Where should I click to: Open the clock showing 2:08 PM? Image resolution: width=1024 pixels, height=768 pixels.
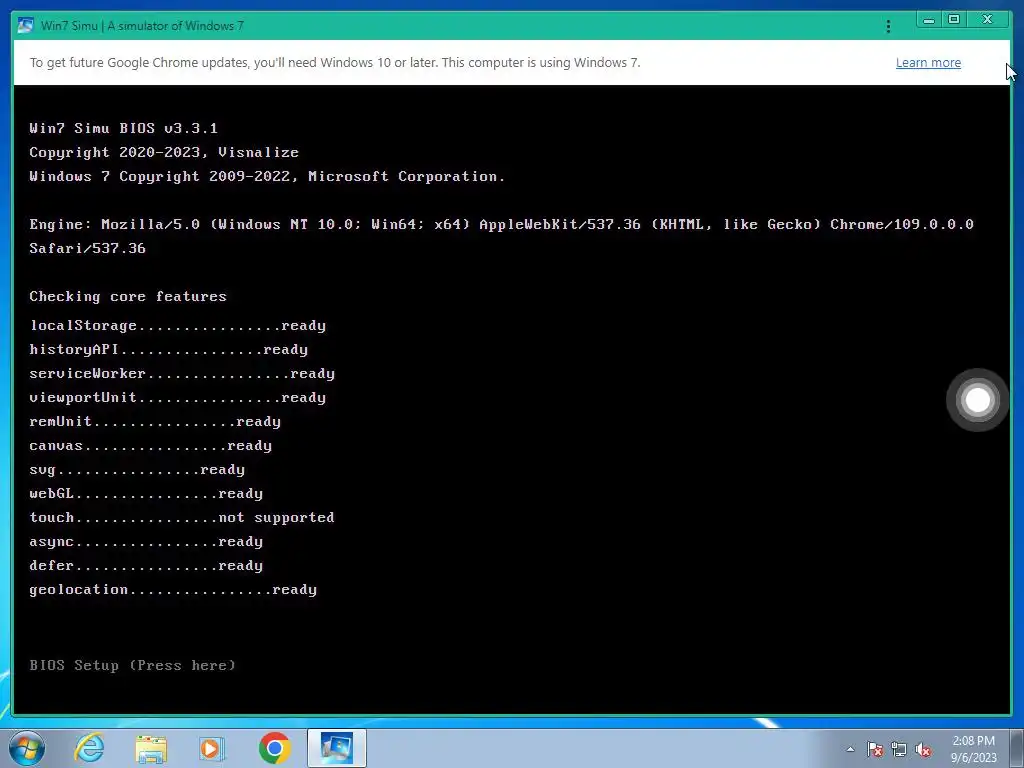coord(974,749)
